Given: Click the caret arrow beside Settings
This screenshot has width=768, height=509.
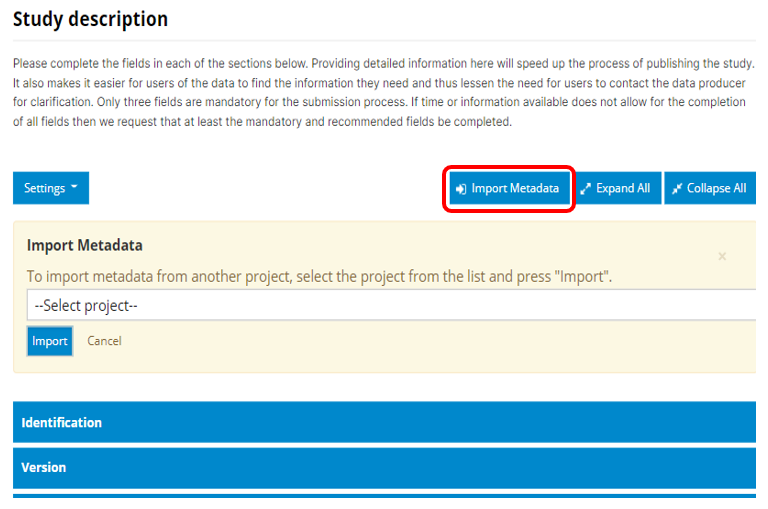Looking at the screenshot, I should tap(74, 187).
